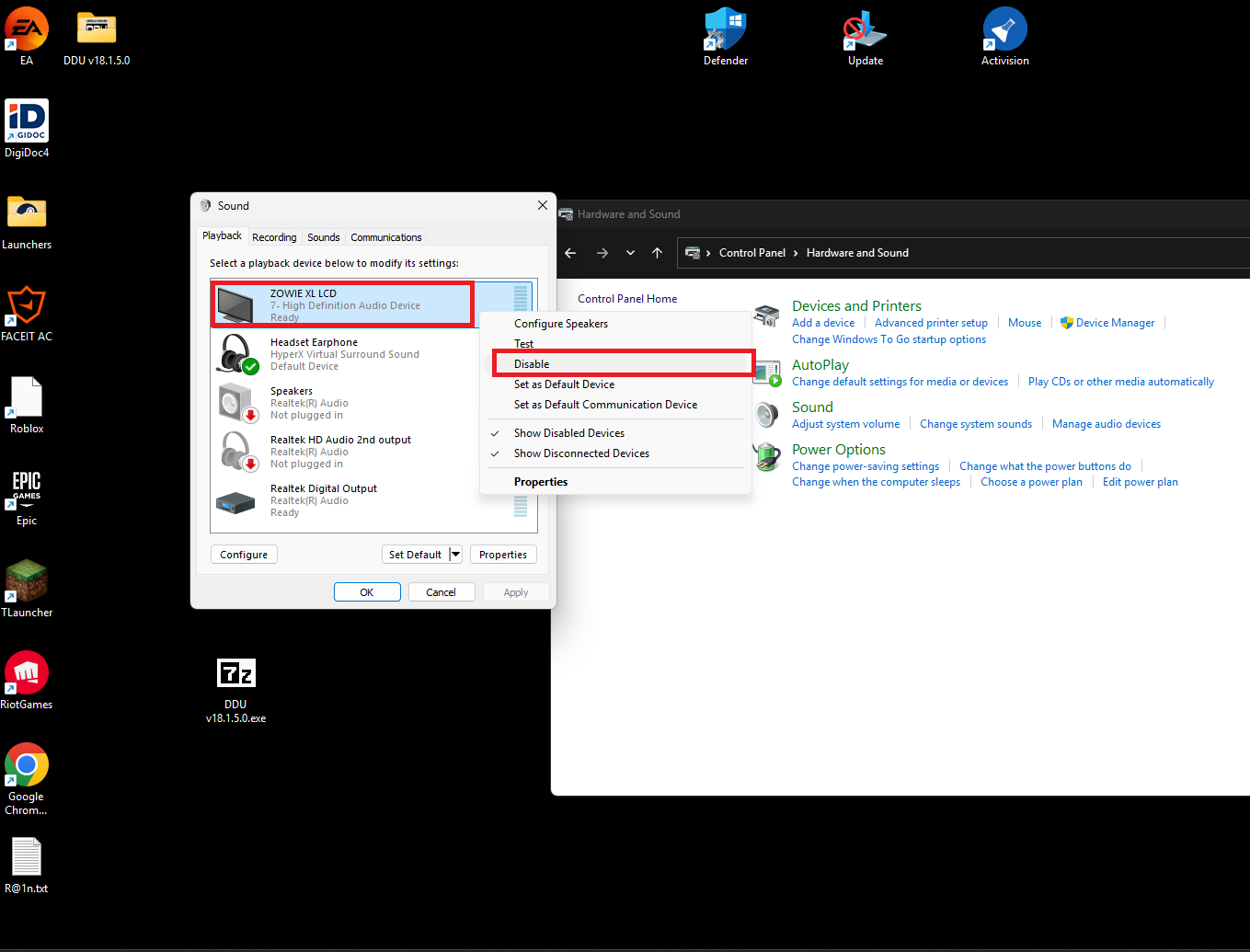Select the Realtek Digital Output device
The width and height of the screenshot is (1250, 952).
372,500
